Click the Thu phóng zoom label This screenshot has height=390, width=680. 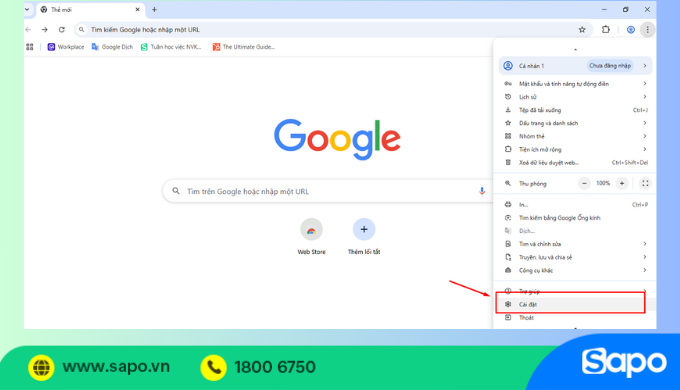(533, 184)
